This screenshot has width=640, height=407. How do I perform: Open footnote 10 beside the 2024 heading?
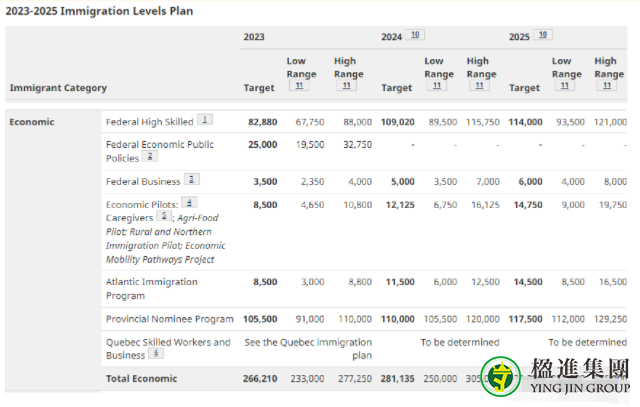(x=415, y=35)
